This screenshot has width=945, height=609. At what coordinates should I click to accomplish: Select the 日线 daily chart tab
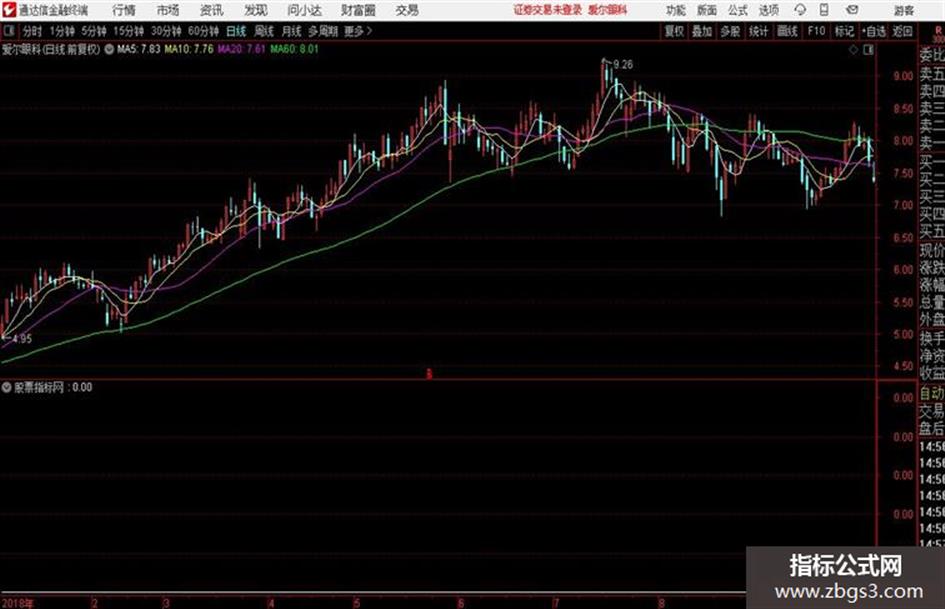pyautogui.click(x=236, y=31)
